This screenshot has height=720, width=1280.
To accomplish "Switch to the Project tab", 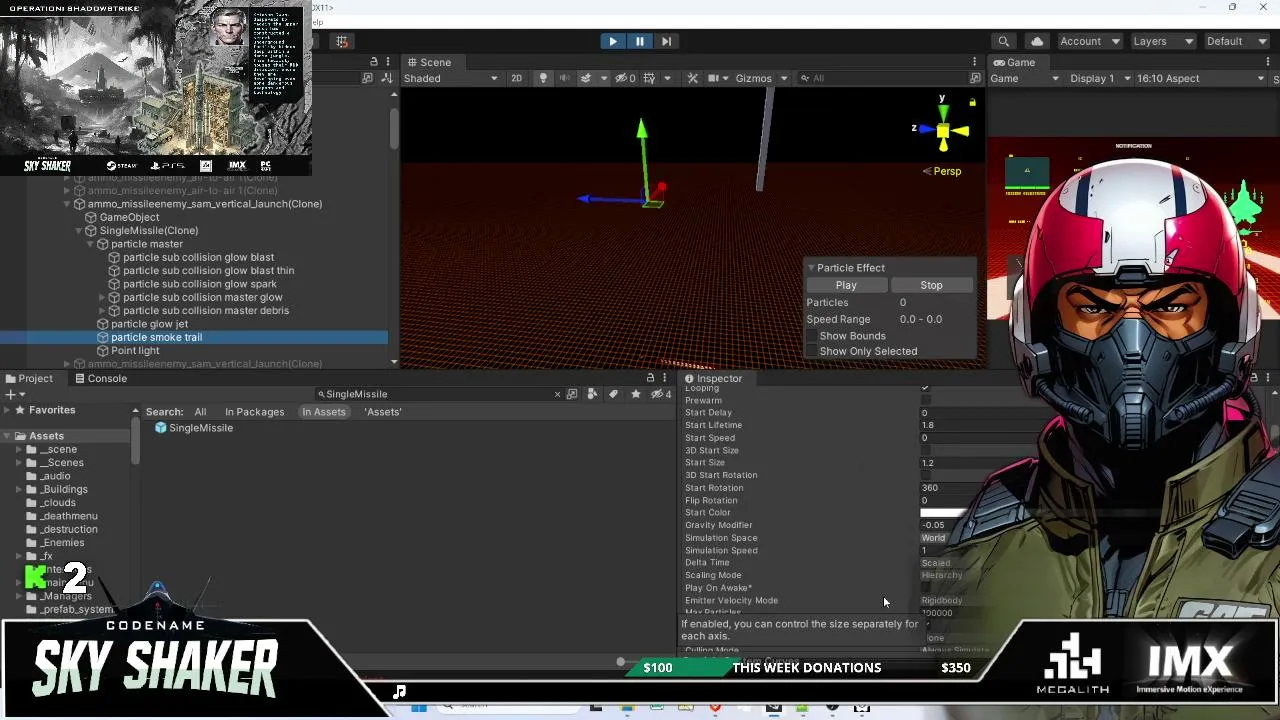I will point(29,379).
